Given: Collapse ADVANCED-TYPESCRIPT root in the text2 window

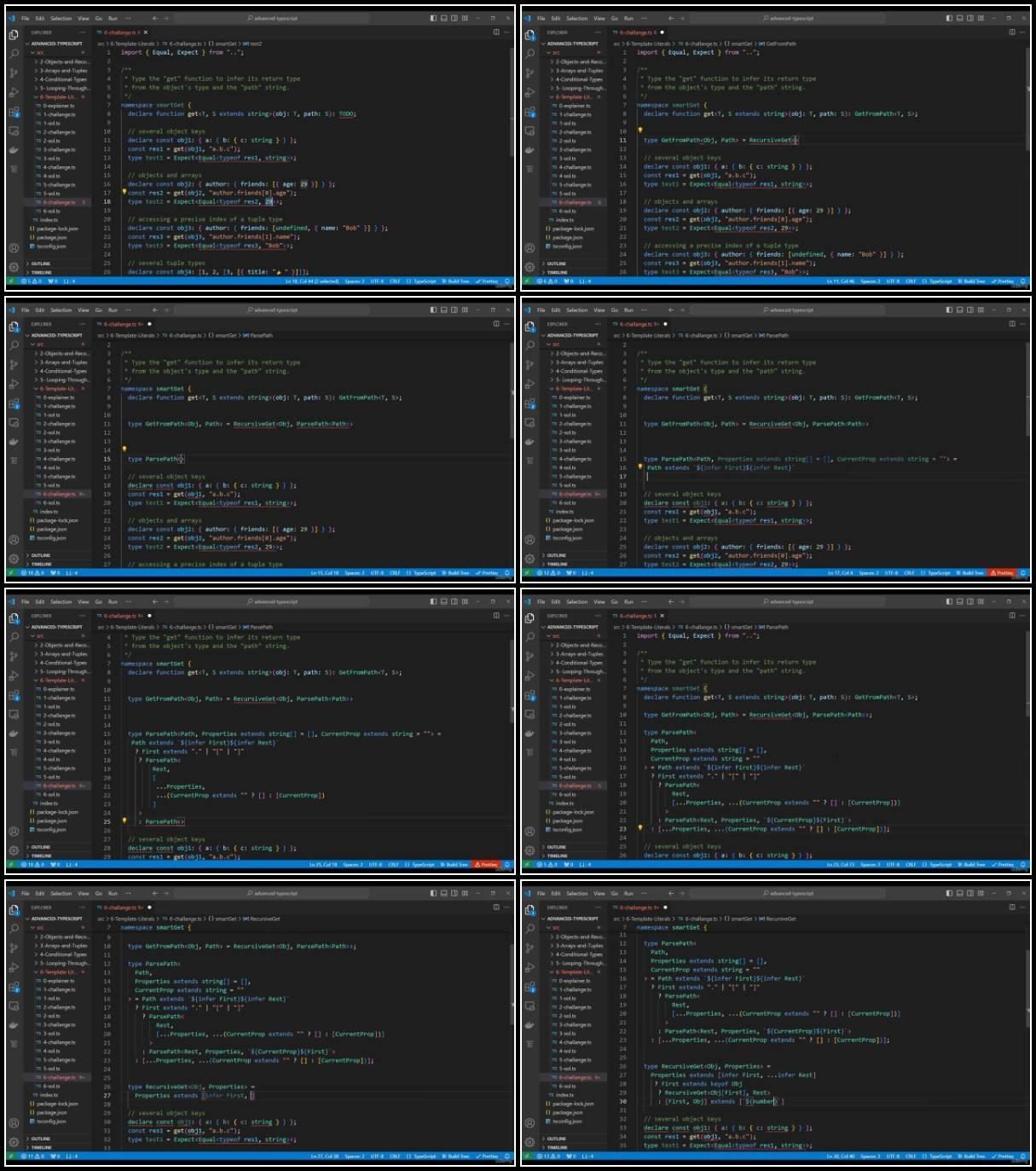Looking at the screenshot, I should click(59, 43).
